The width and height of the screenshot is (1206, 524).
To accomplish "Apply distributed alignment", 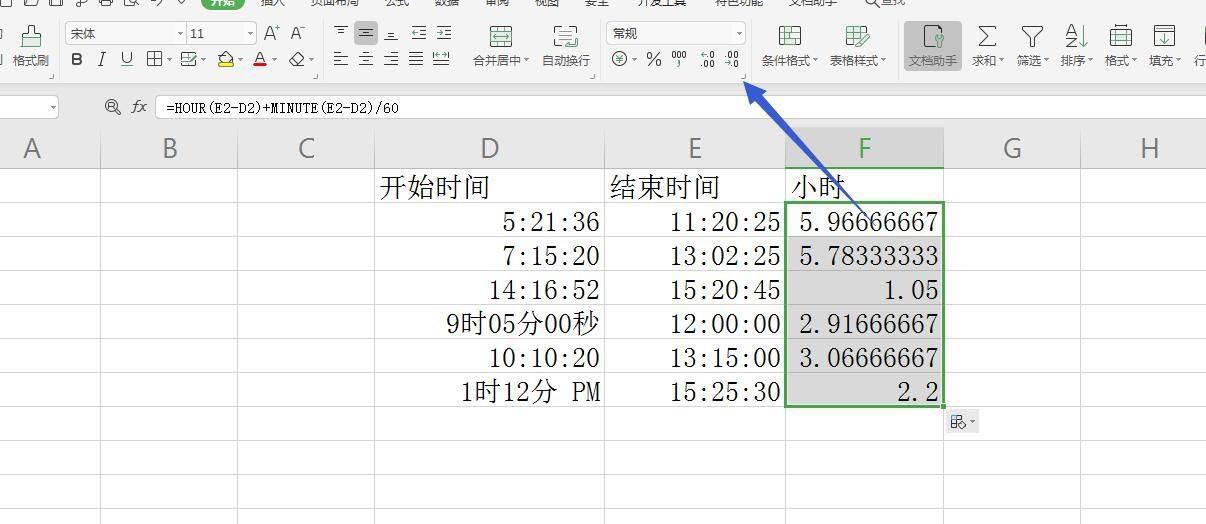I will (x=441, y=60).
